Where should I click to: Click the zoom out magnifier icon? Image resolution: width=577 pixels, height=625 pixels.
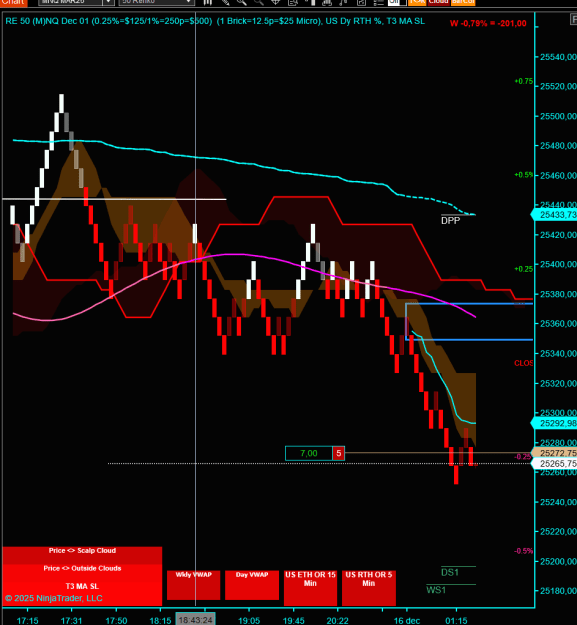click(259, 2)
